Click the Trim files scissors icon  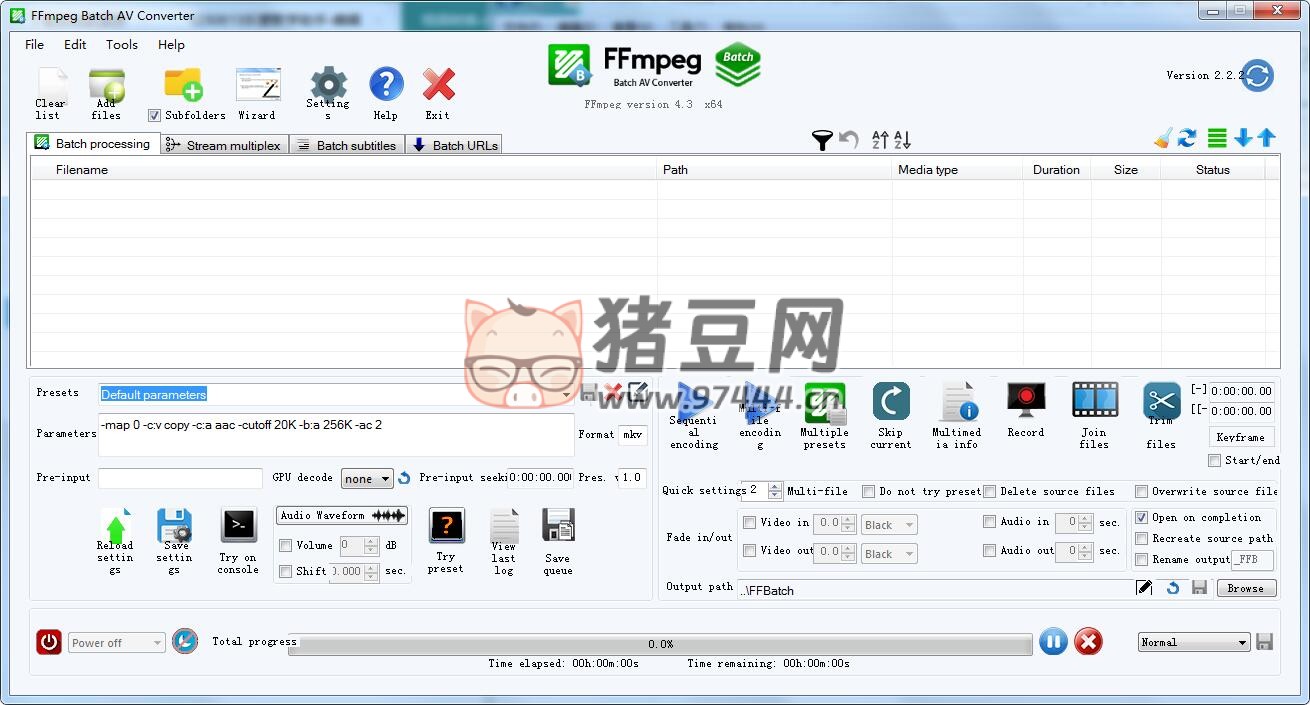1161,402
